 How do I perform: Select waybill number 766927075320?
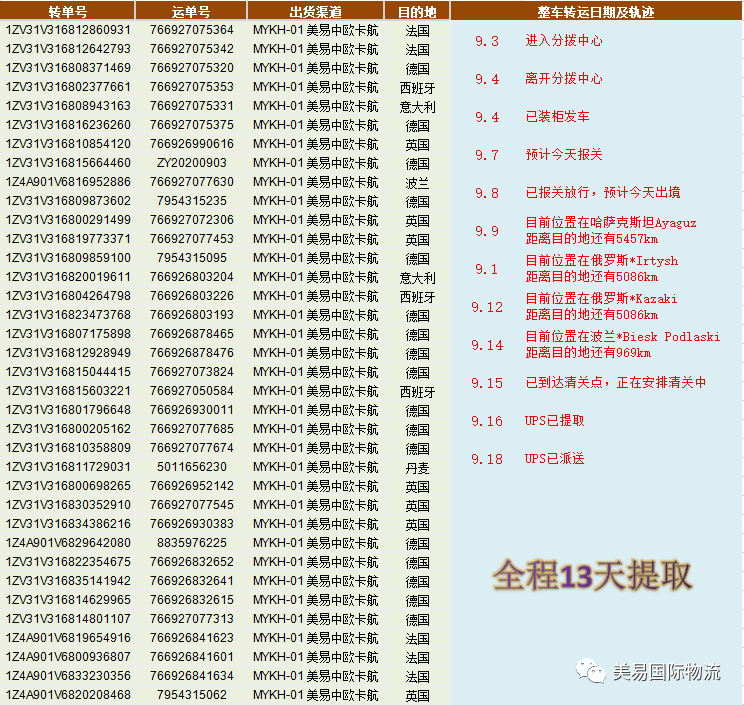coord(192,68)
